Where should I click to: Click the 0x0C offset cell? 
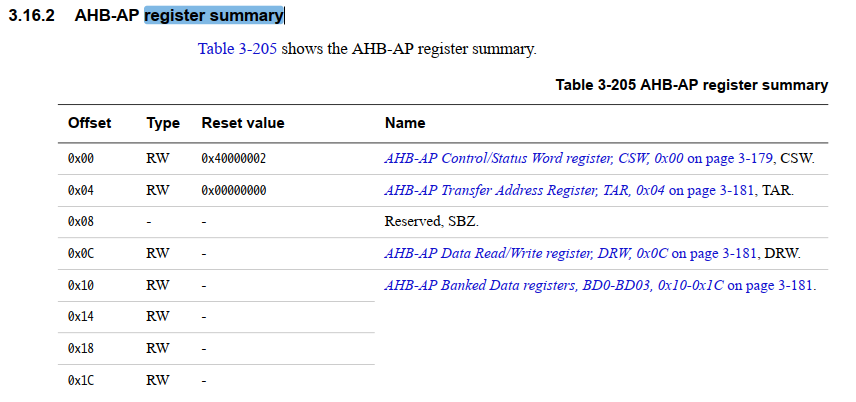[x=80, y=254]
